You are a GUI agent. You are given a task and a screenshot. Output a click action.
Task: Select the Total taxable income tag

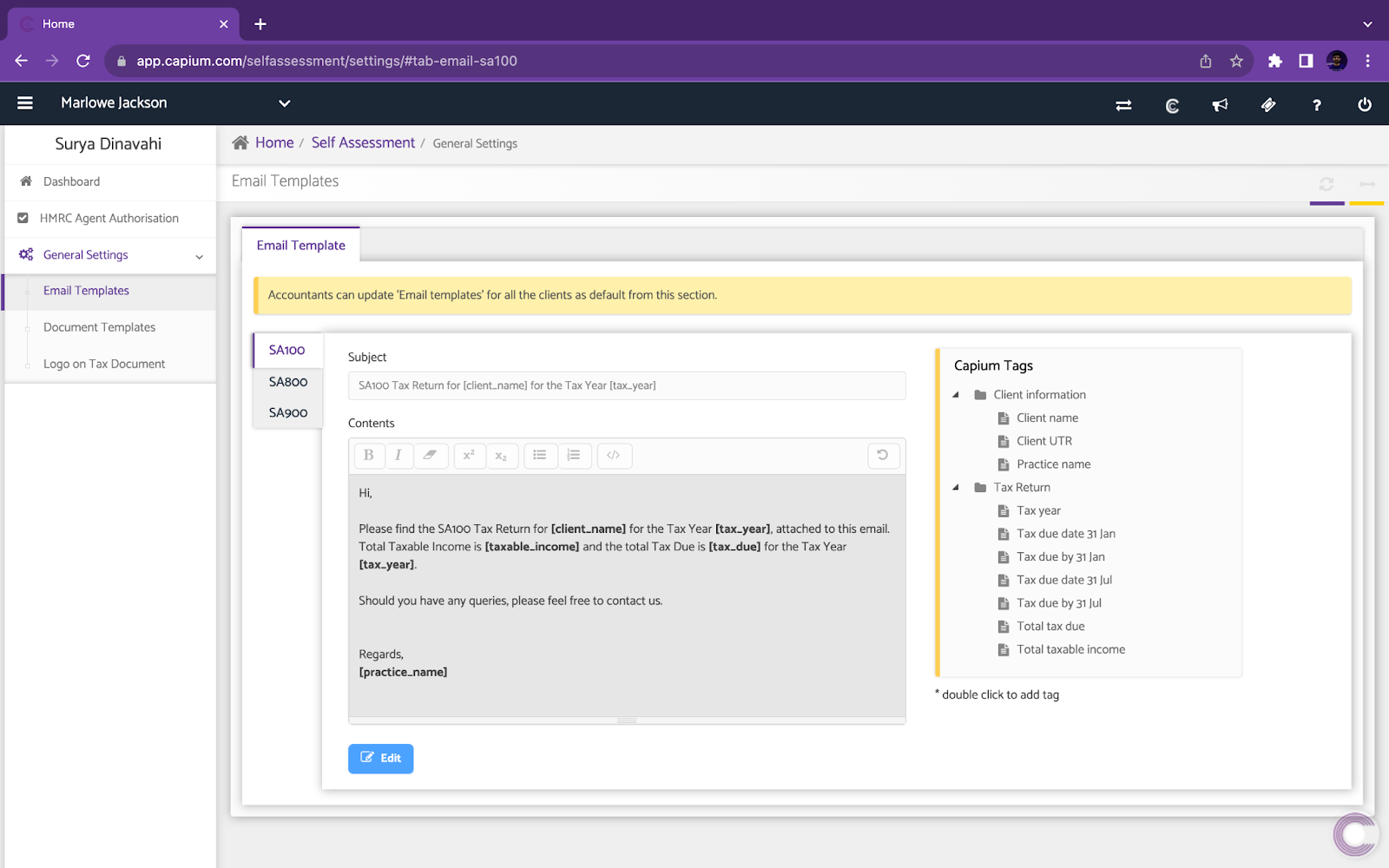click(1070, 649)
